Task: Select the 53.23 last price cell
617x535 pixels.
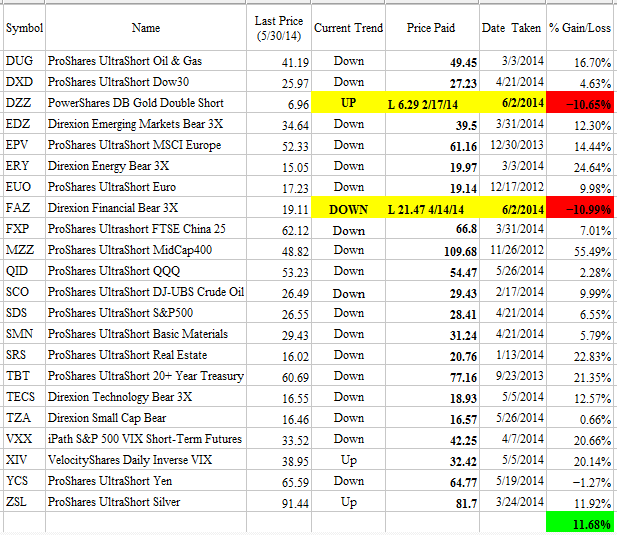Action: [279, 271]
